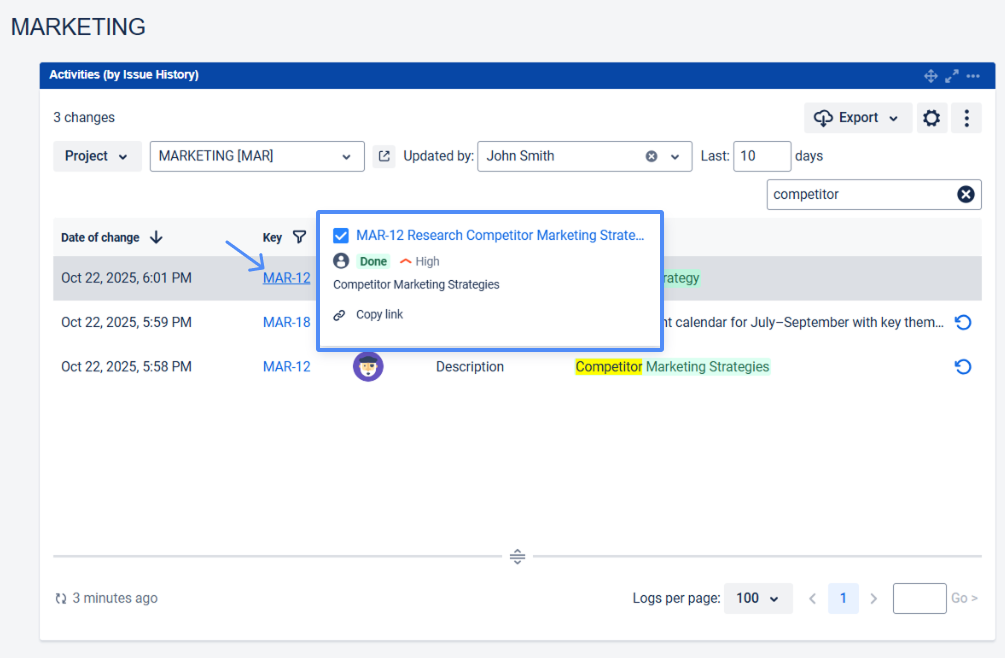Click refresh icon next to 3 minutes ago
Screen dimensions: 1005x658
61,599
